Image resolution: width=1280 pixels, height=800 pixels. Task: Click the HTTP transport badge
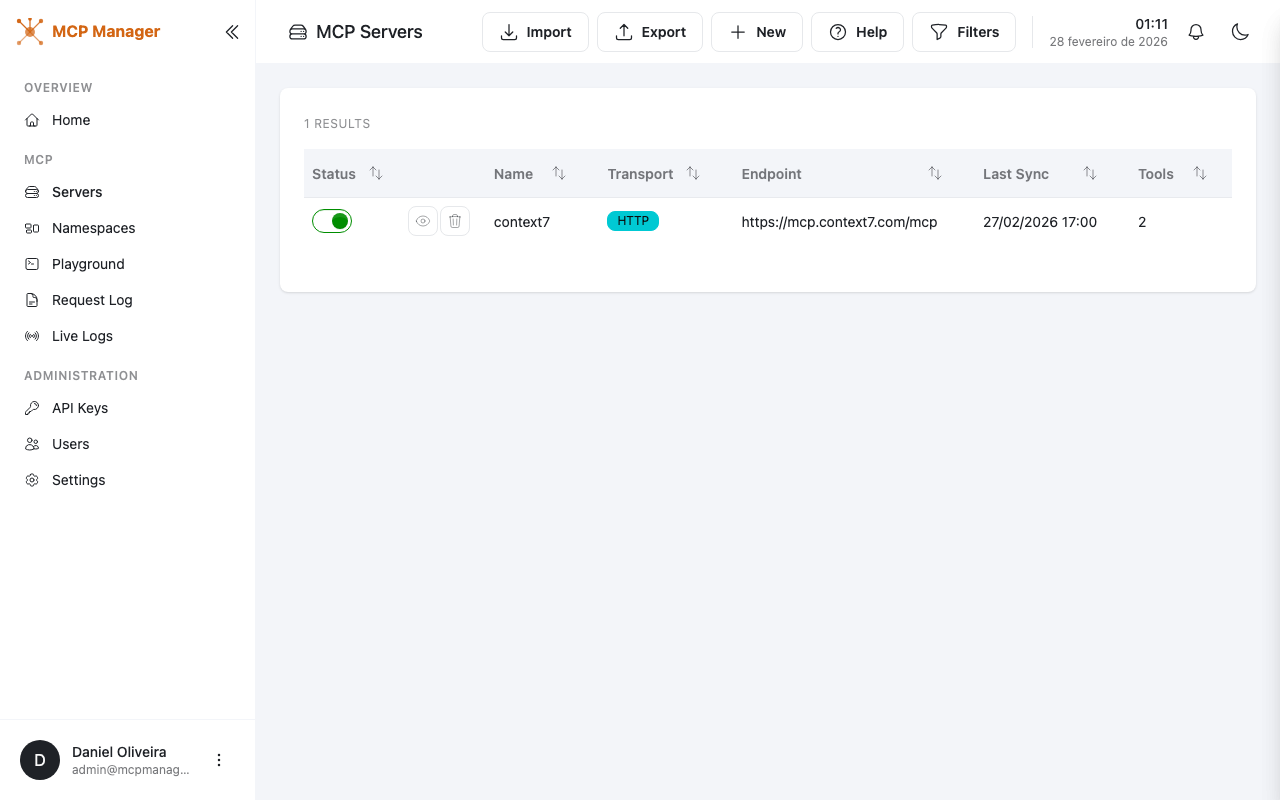(633, 221)
